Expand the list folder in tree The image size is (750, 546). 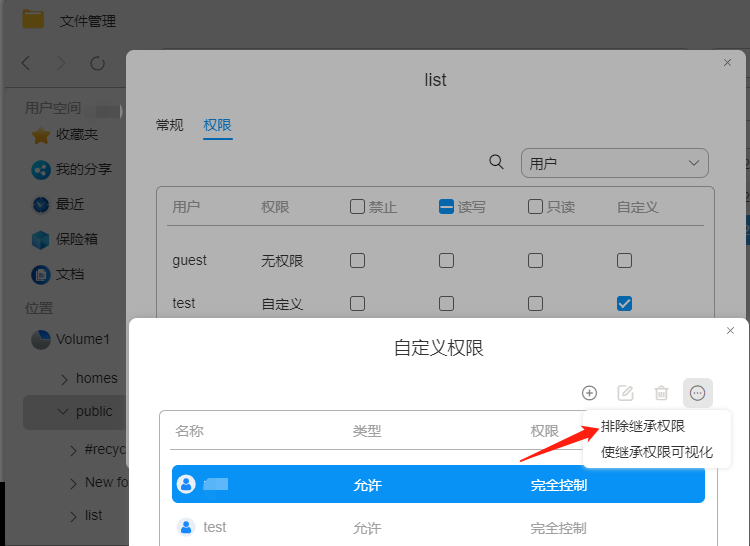(x=73, y=516)
